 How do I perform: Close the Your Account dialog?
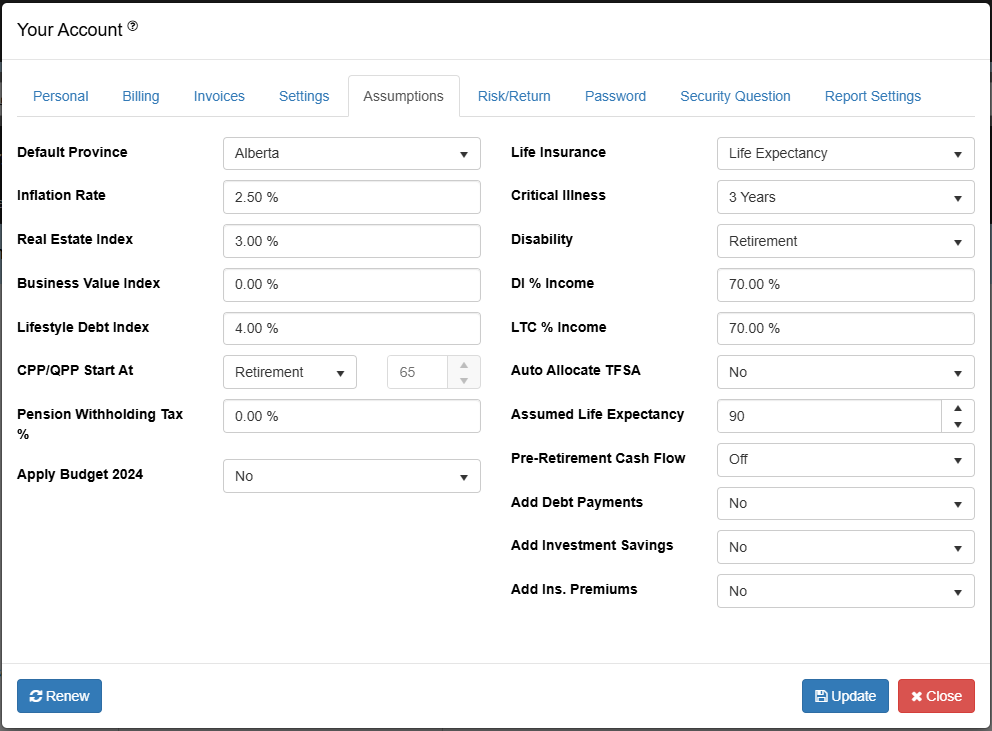pyautogui.click(x=936, y=696)
